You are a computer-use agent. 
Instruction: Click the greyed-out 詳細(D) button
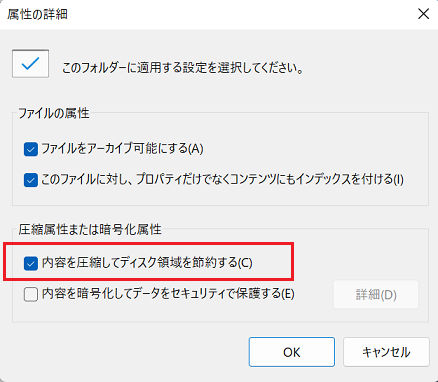(376, 295)
